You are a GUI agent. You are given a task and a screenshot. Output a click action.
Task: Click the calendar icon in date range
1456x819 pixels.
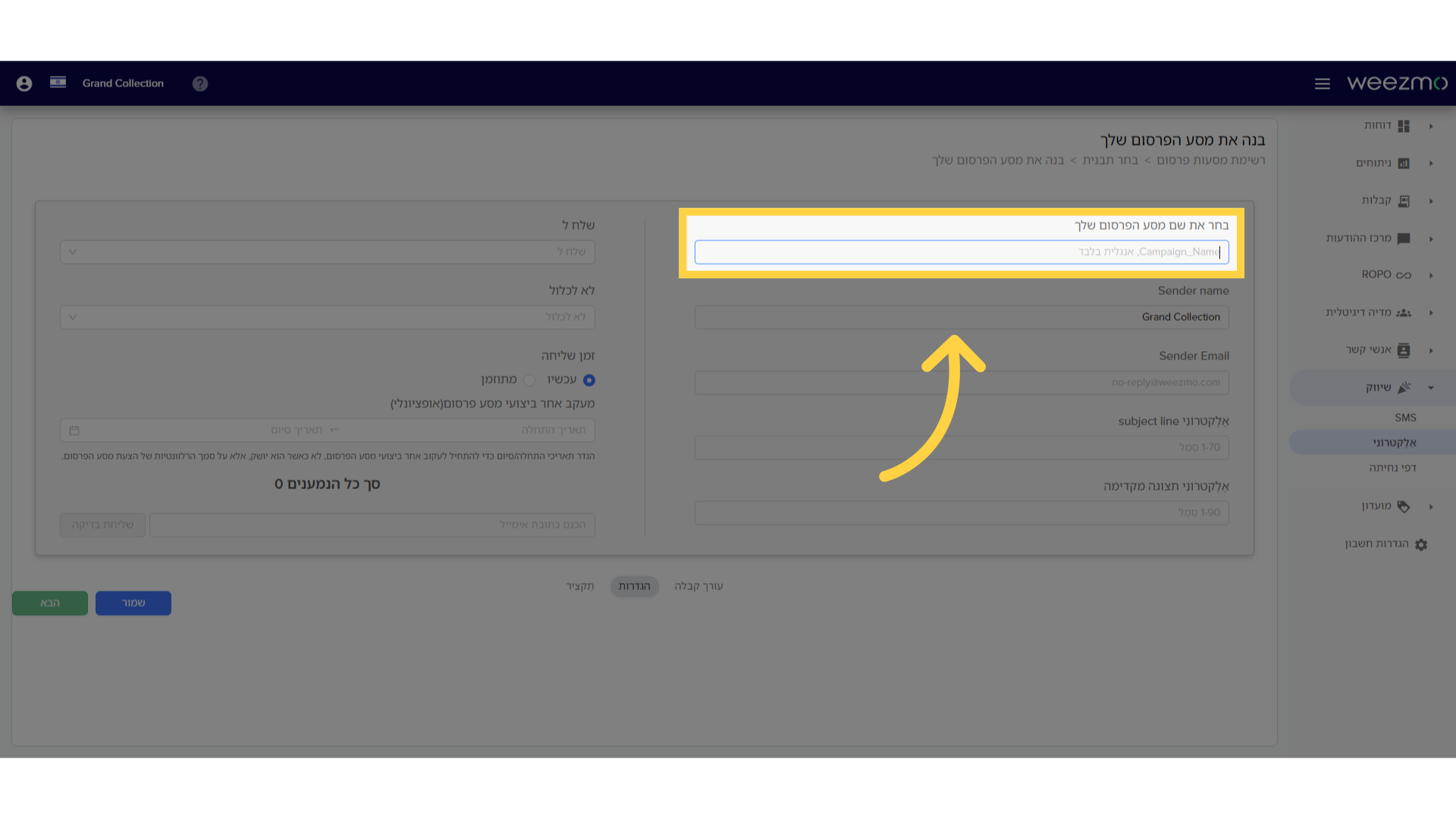[74, 430]
